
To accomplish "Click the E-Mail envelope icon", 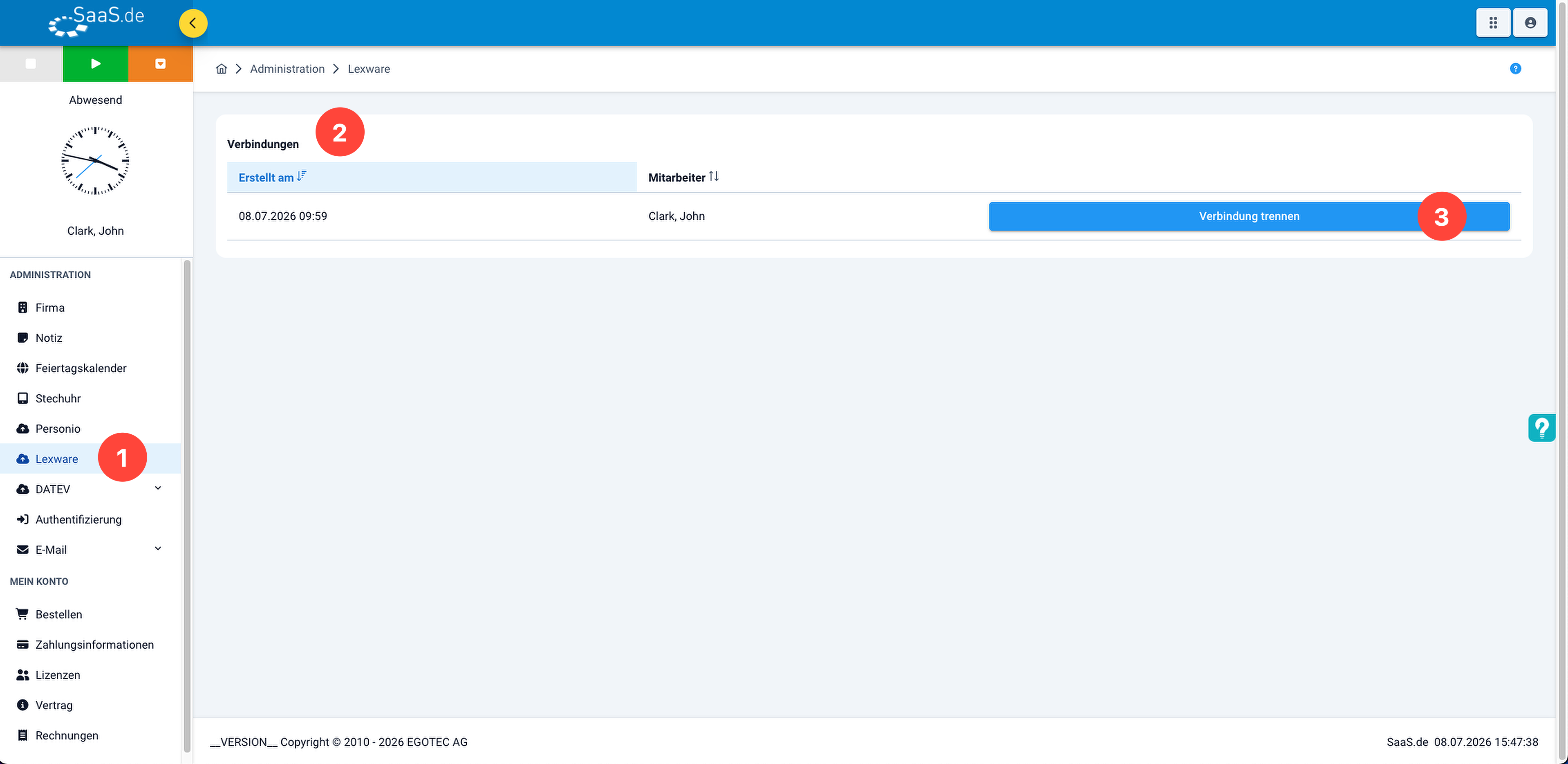I will click(22, 550).
